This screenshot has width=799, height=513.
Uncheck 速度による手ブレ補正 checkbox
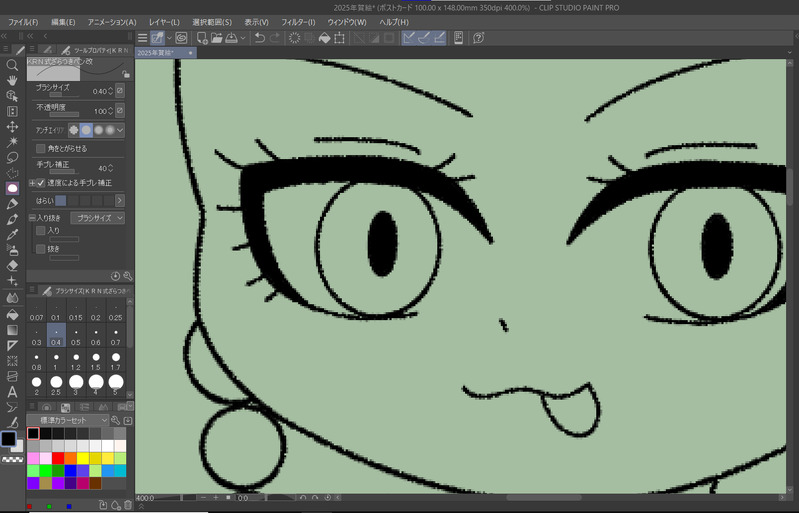[41, 182]
